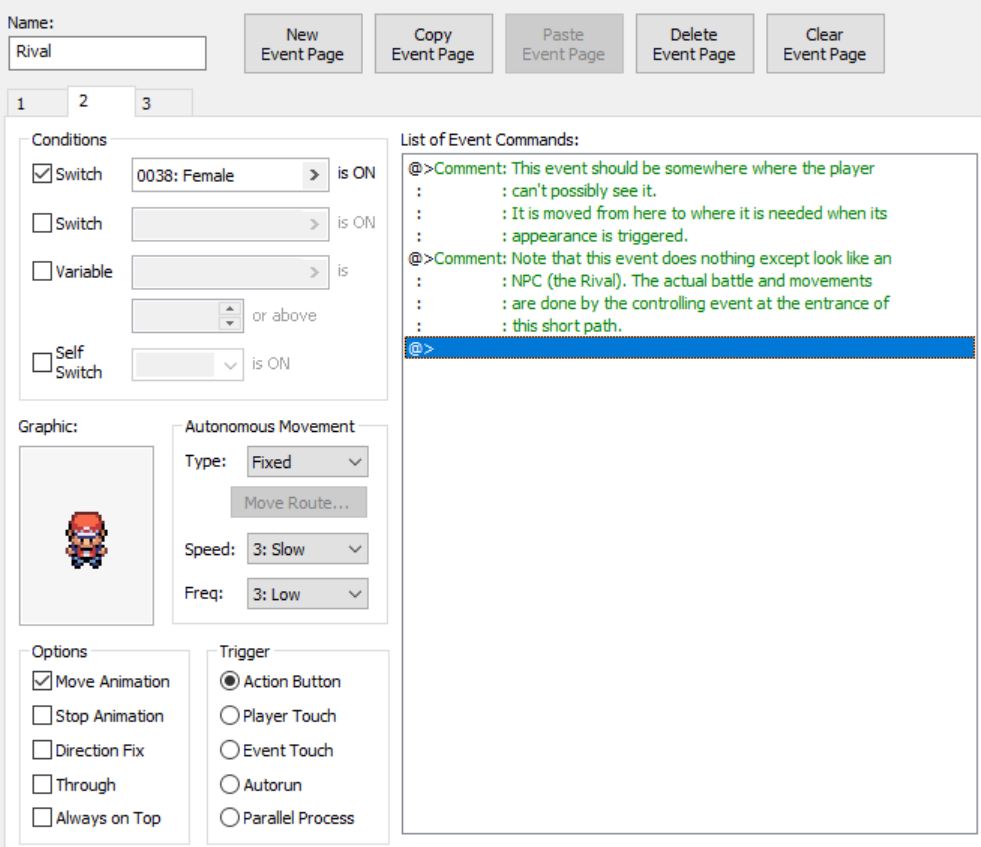
Task: Enable the Variable condition checkbox
Action: coord(42,272)
